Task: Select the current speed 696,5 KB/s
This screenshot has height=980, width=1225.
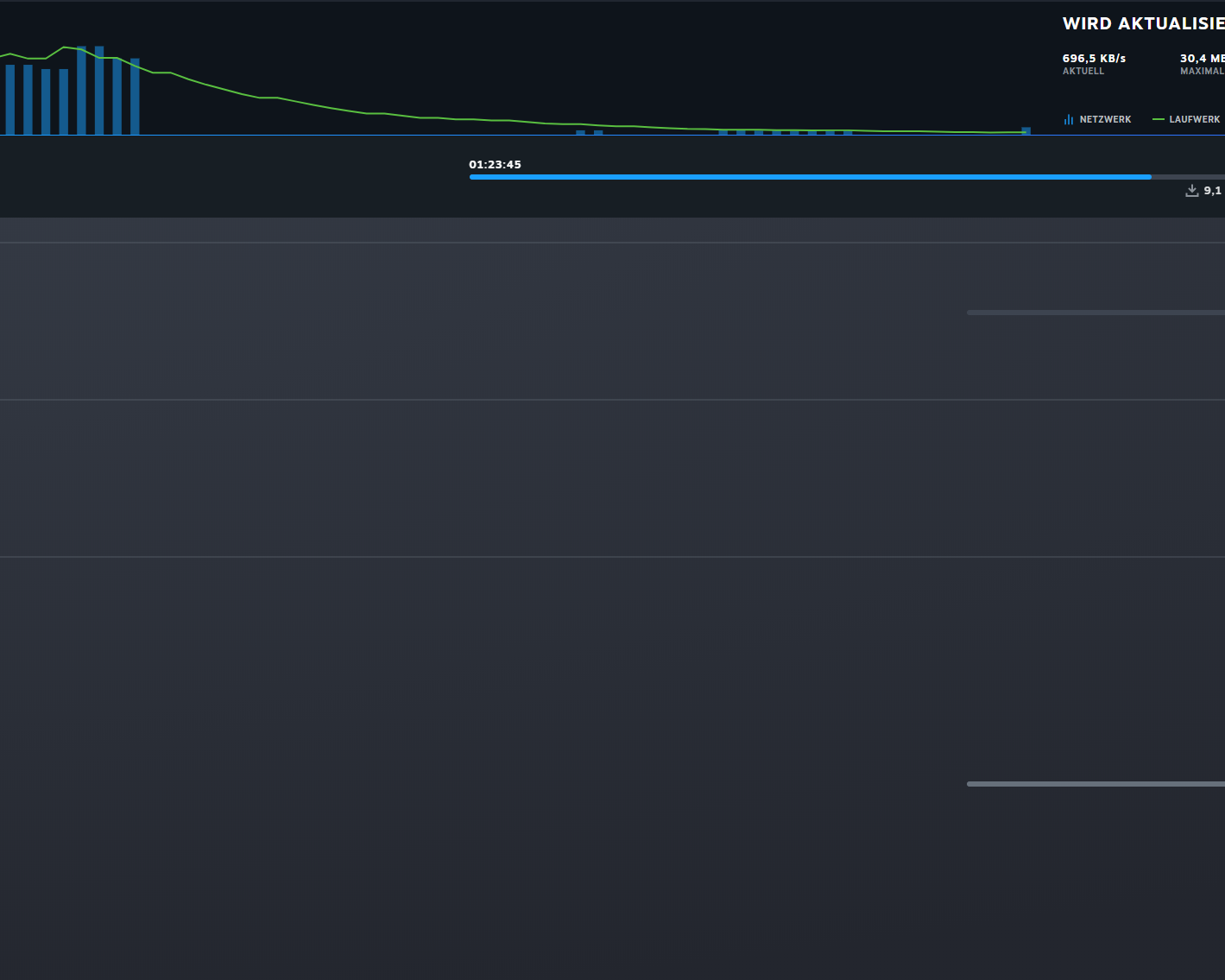Action: click(1094, 59)
